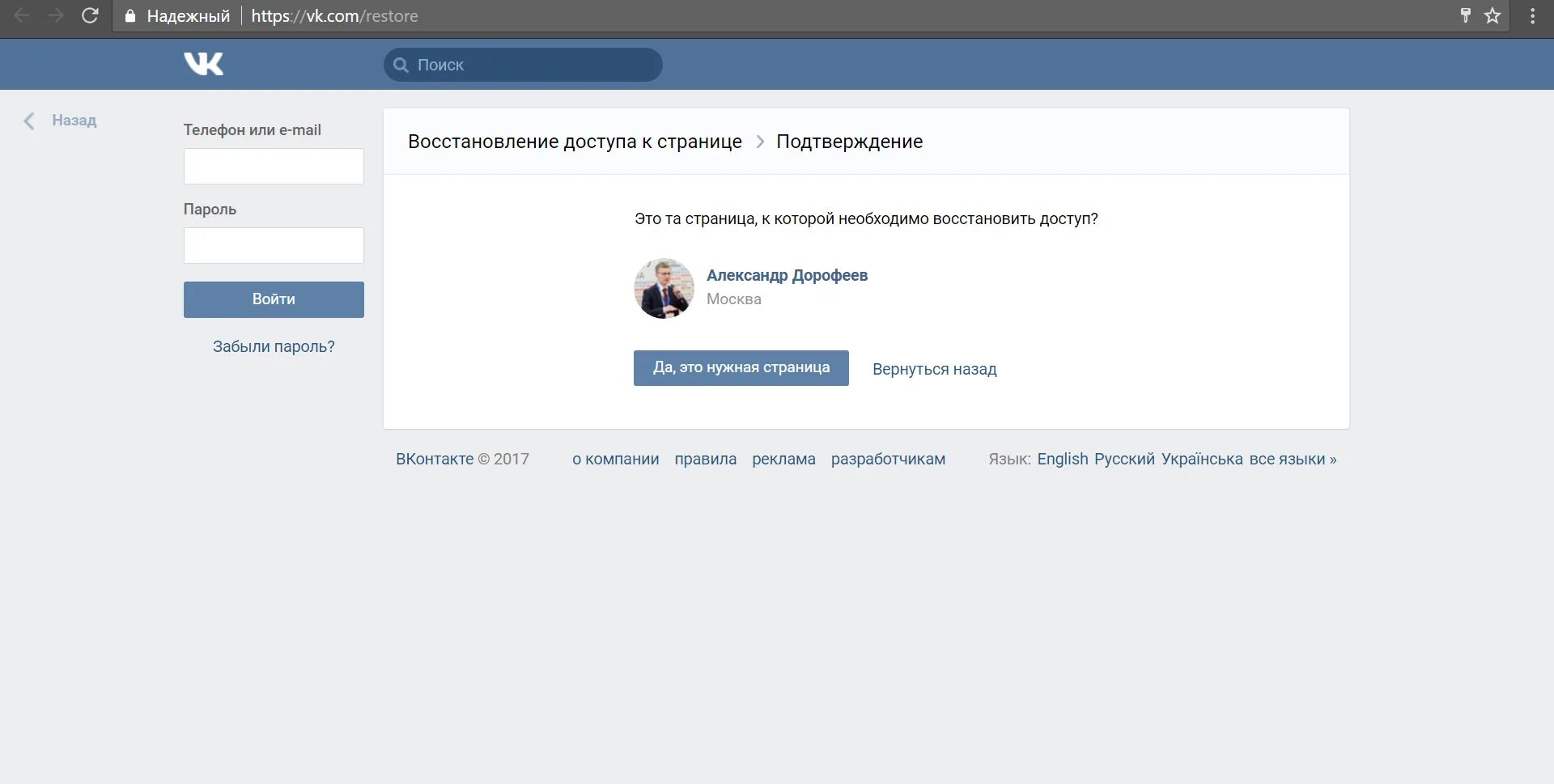Viewport: 1554px width, 784px height.
Task: Click the browser back arrow
Action: point(21,15)
